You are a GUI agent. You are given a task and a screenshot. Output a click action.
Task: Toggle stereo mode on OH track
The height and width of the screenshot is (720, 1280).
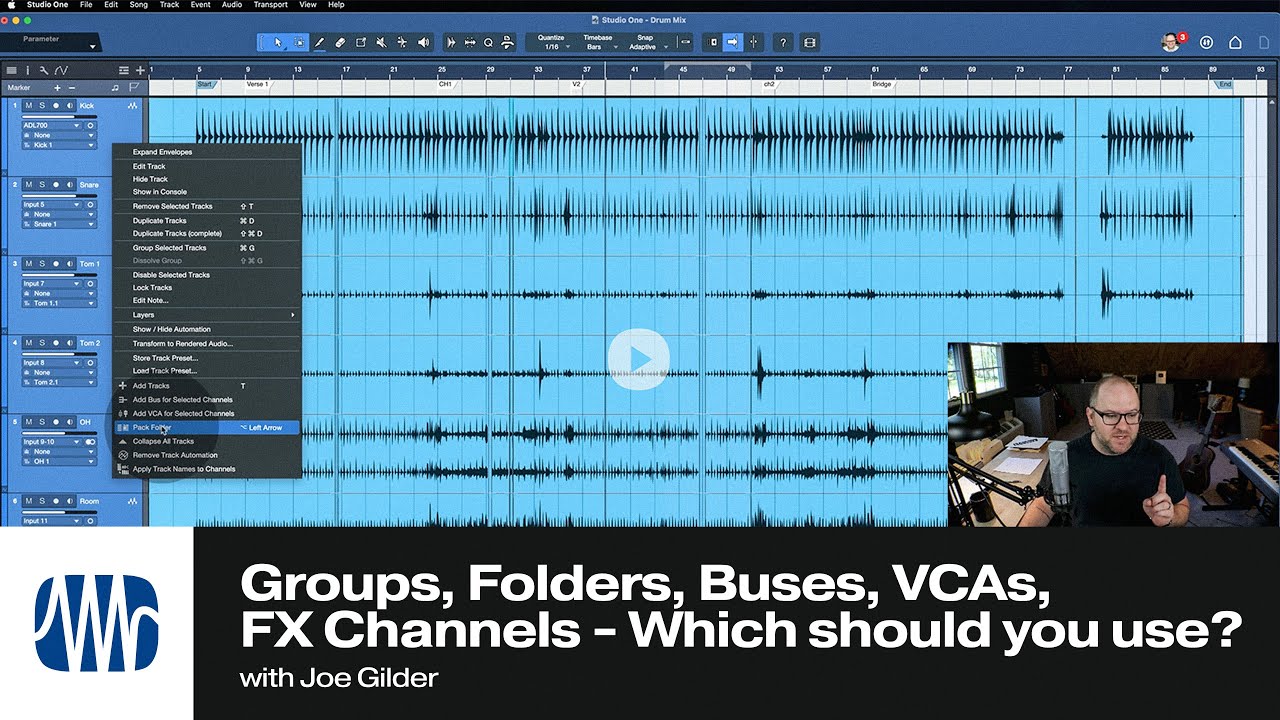click(90, 441)
